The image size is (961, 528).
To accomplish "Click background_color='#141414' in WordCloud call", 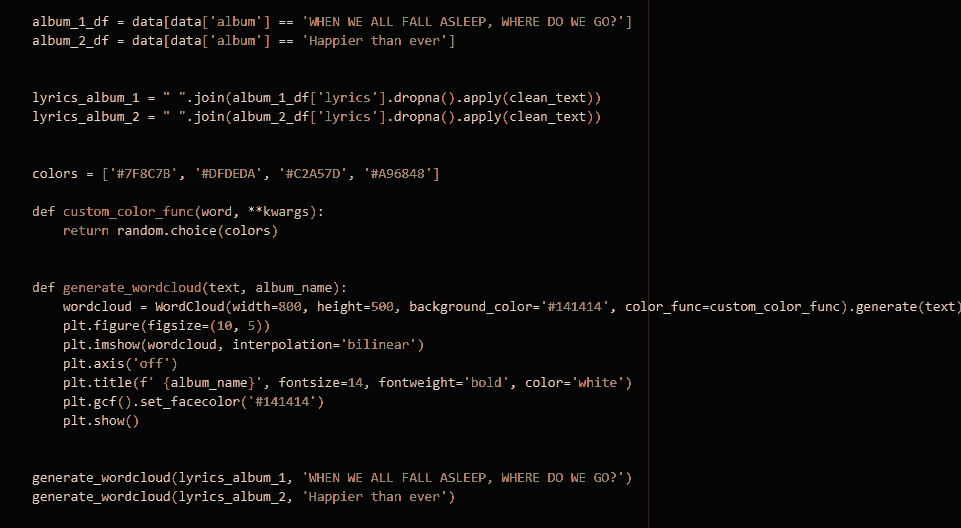I will tap(509, 307).
